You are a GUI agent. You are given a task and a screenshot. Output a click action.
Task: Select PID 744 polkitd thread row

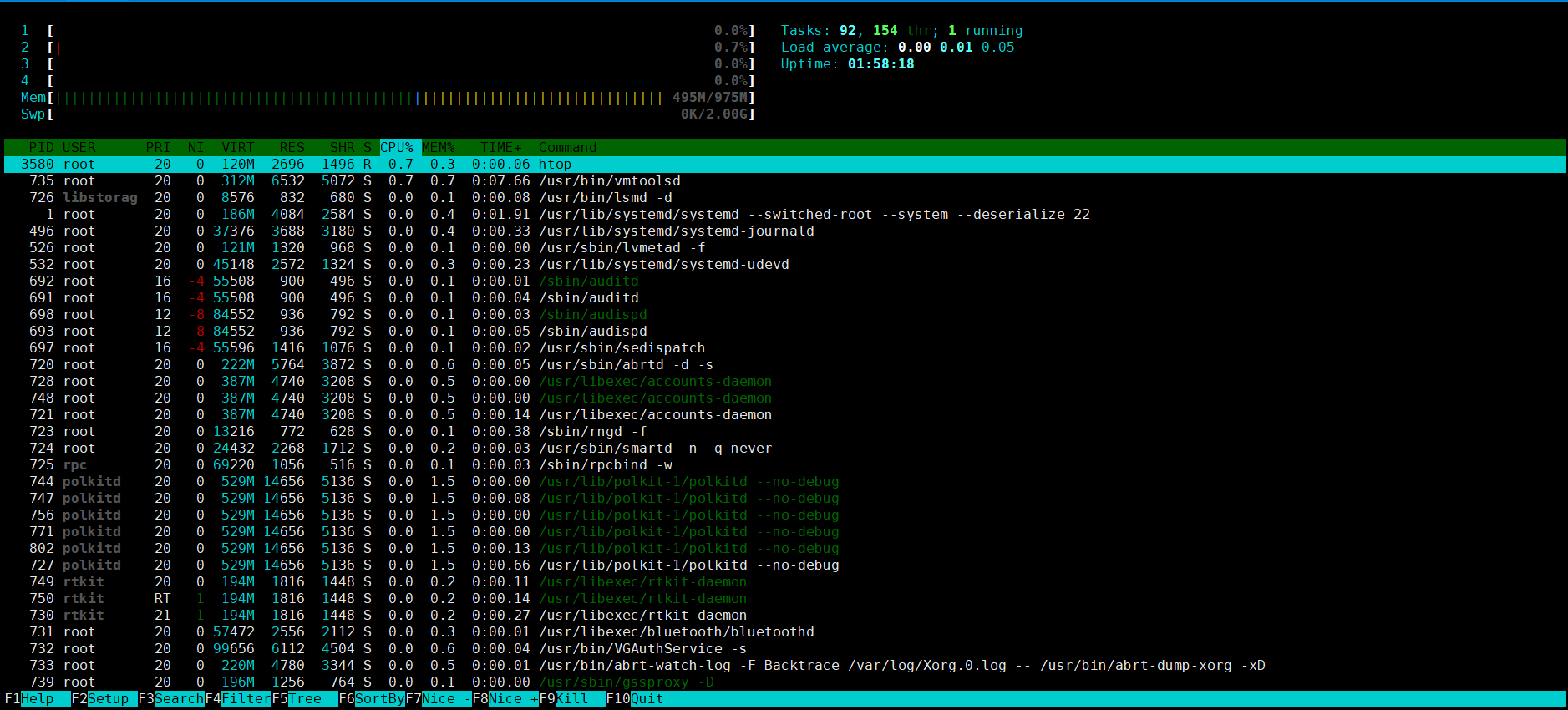tap(785, 482)
